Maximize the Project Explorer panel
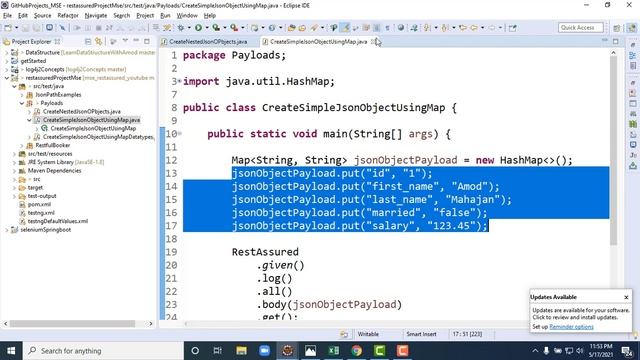Screen dimensions: 640x360 click(x=147, y=41)
